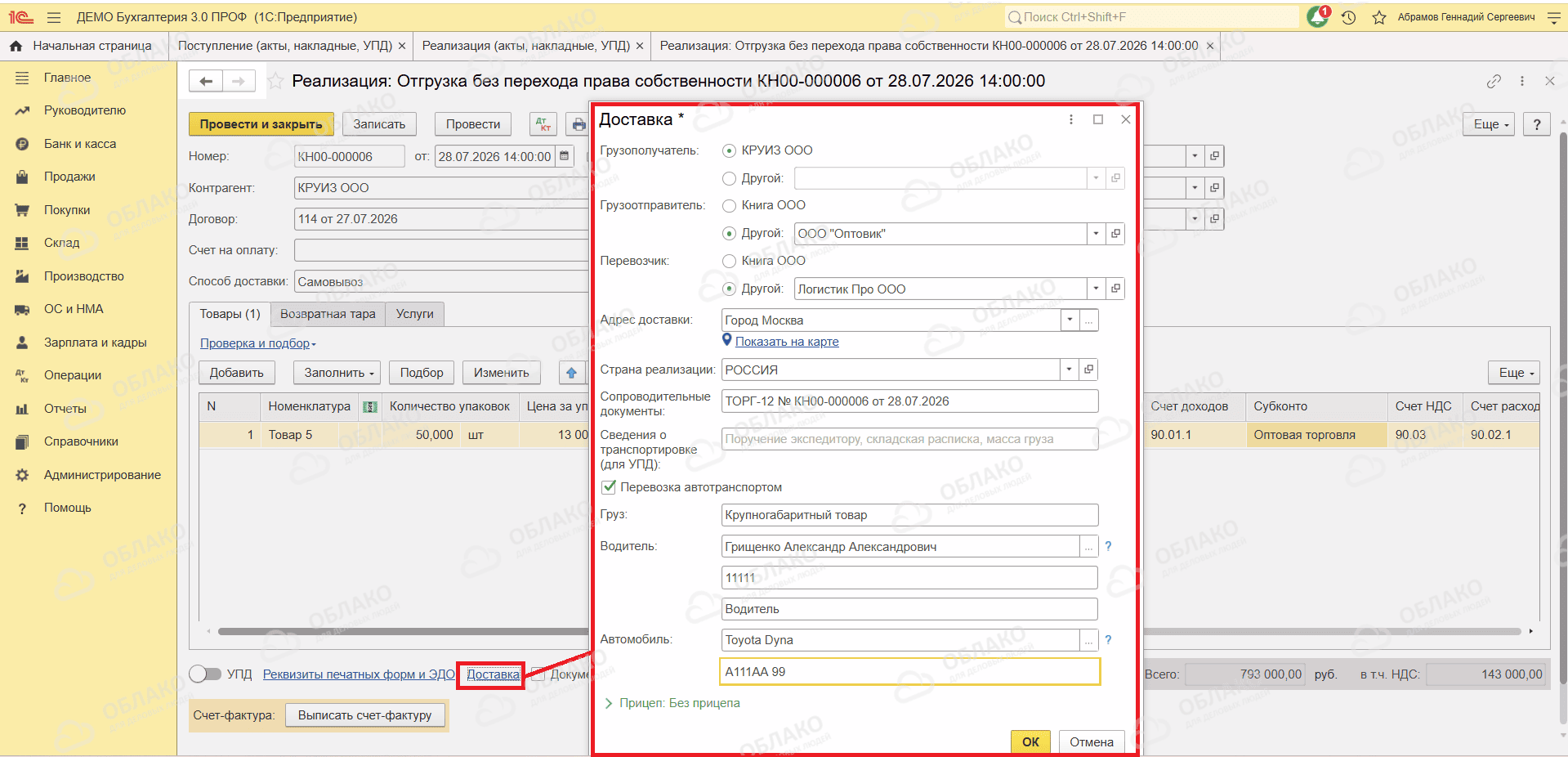Click the Показать на карте link
This screenshot has width=1568, height=757.
point(787,342)
